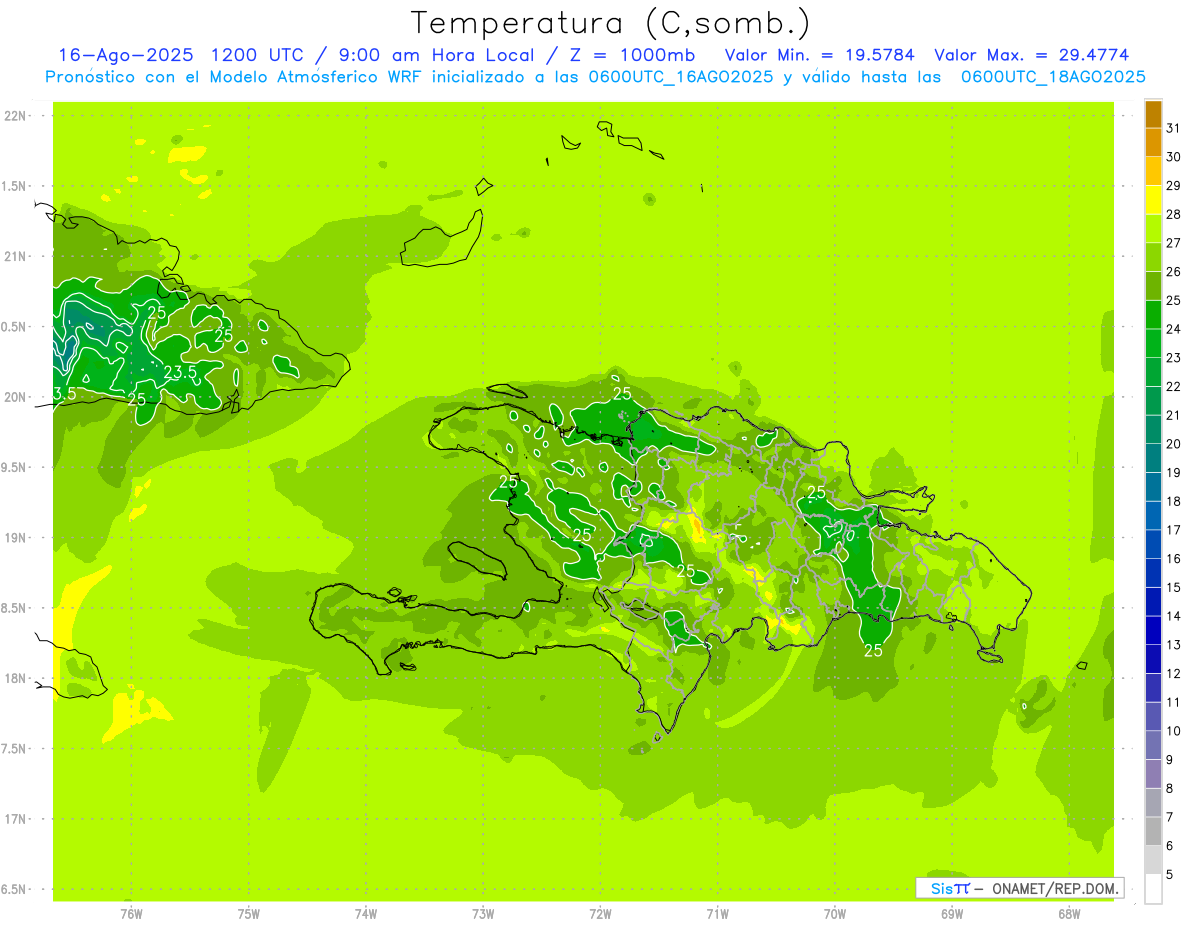This screenshot has height=927, width=1200.
Task: Click the legend value "26"
Action: [x=1174, y=272]
